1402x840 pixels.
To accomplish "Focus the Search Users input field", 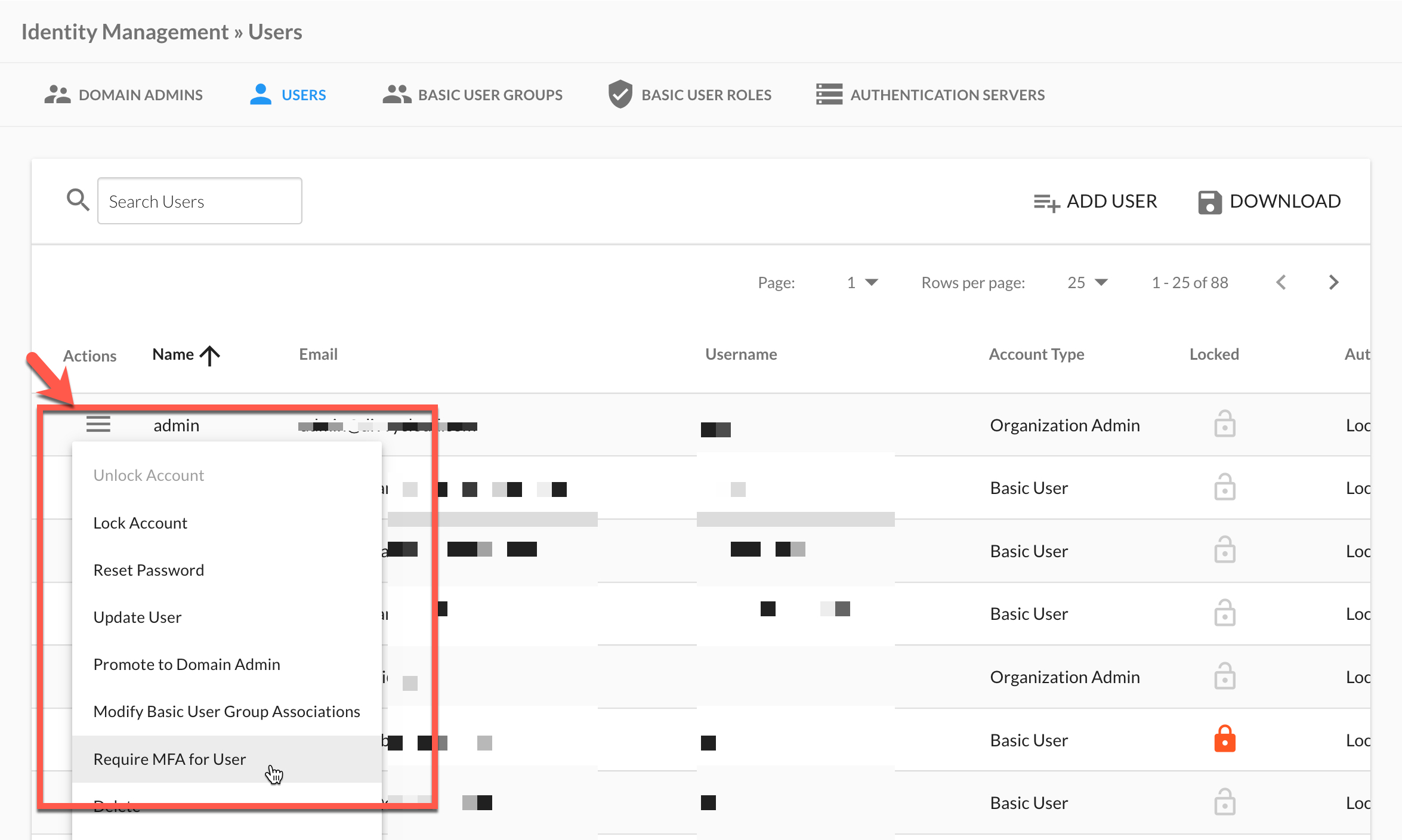I will coord(200,201).
